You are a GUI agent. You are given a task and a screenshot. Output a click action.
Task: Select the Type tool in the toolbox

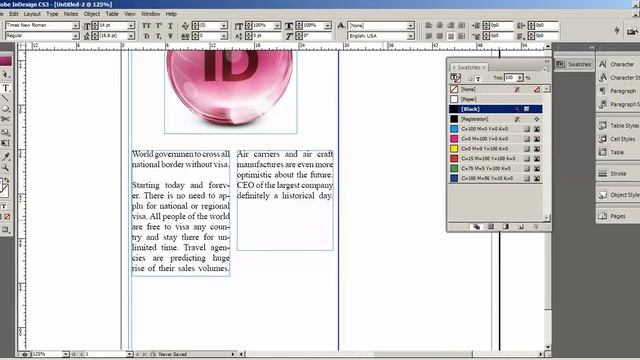click(x=6, y=88)
